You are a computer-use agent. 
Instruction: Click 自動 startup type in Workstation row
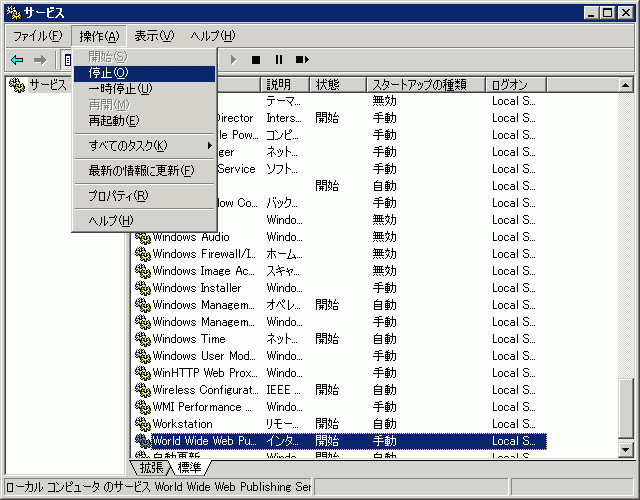click(384, 424)
